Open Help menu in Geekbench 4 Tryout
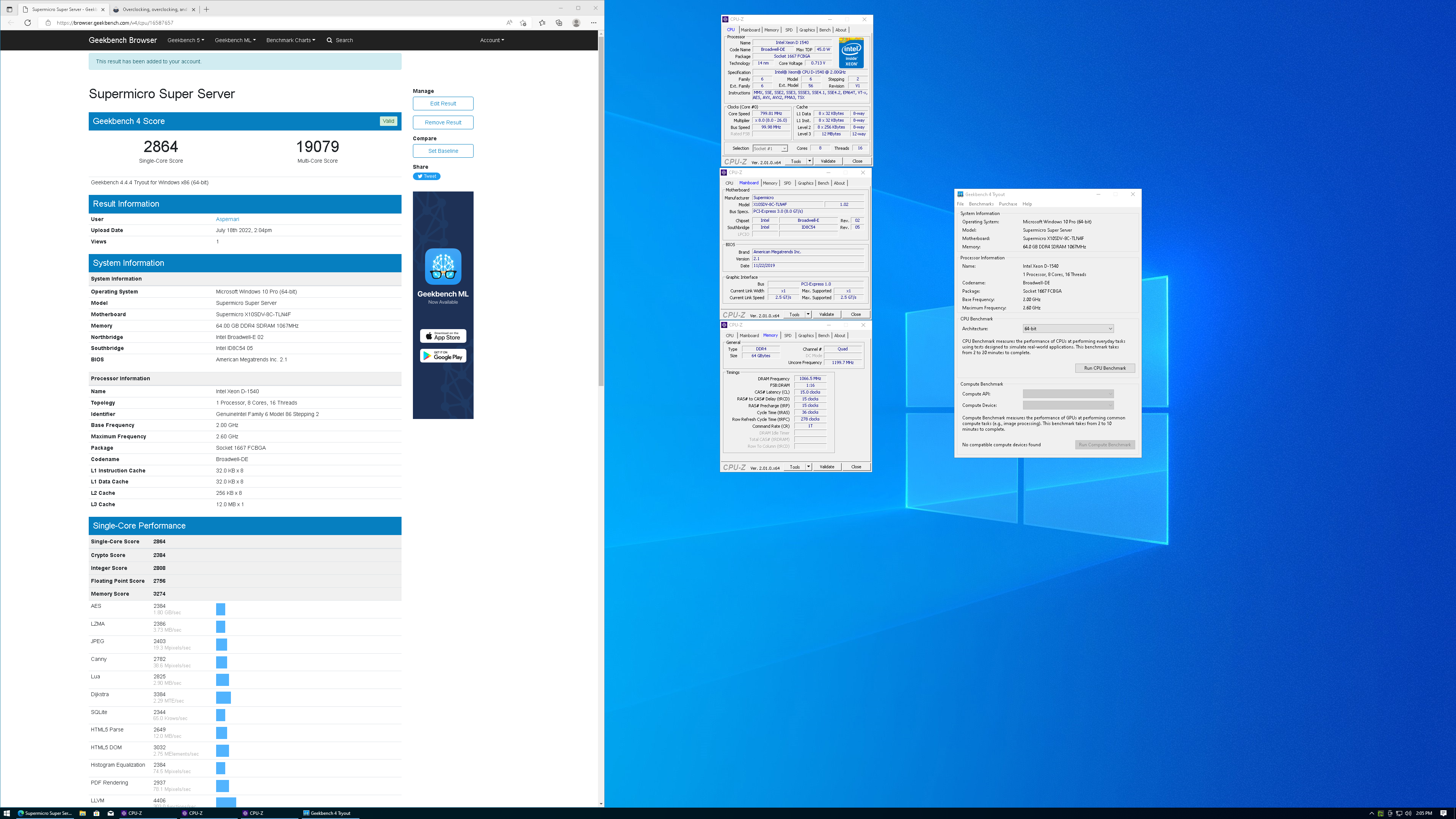 click(x=1027, y=204)
